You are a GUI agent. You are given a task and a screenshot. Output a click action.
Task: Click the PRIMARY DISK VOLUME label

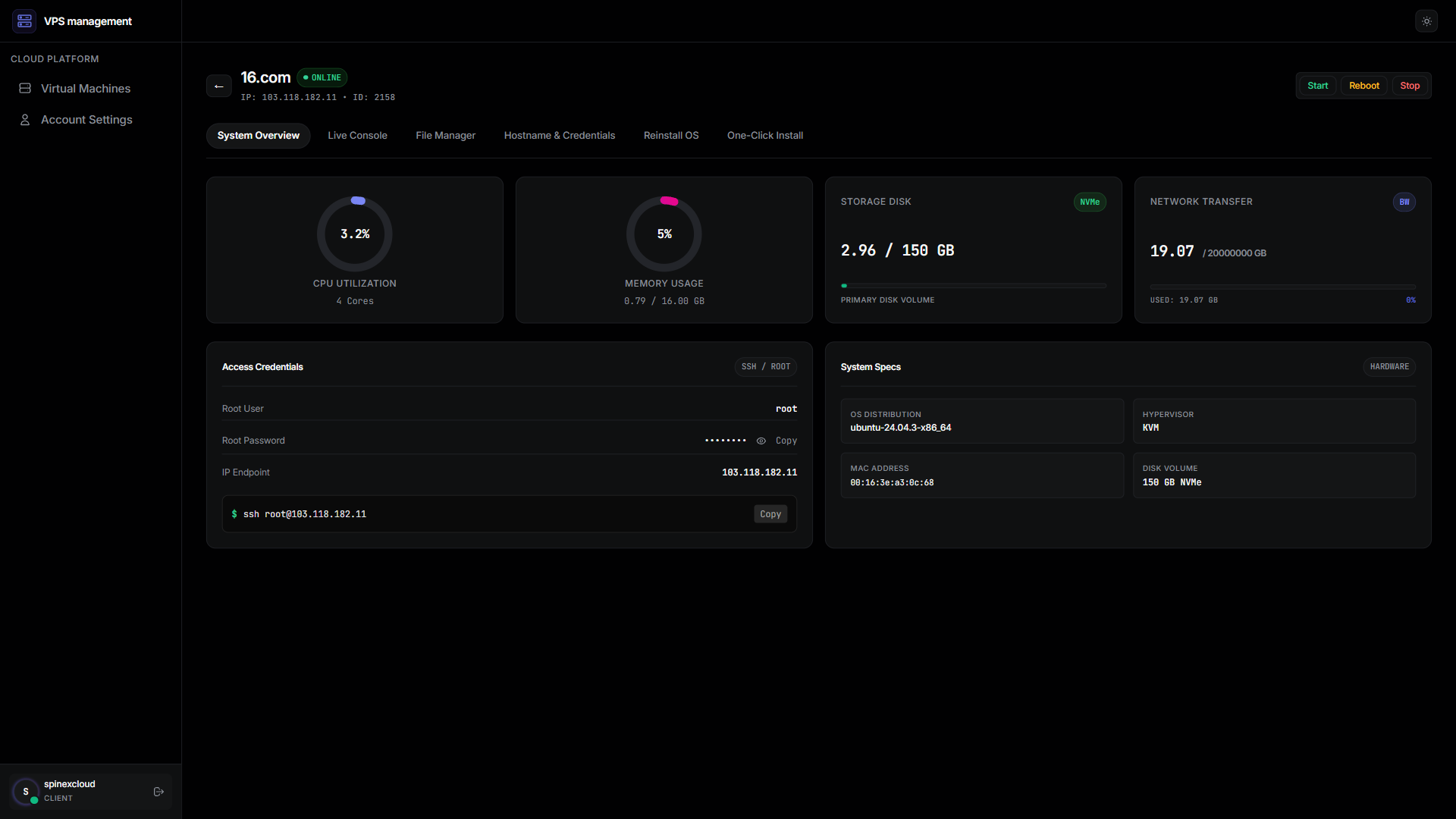(887, 300)
